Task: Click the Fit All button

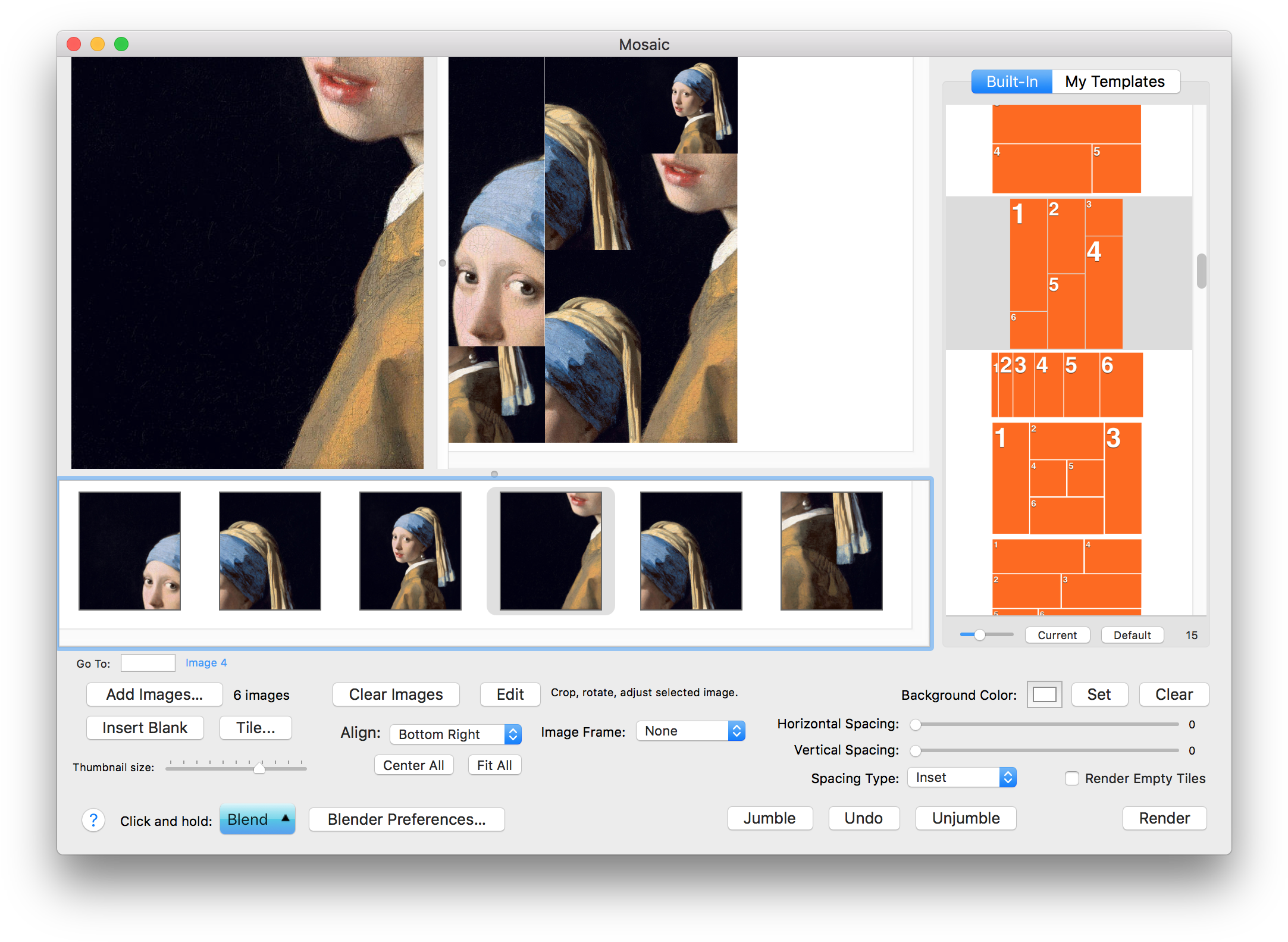Action: coord(495,765)
